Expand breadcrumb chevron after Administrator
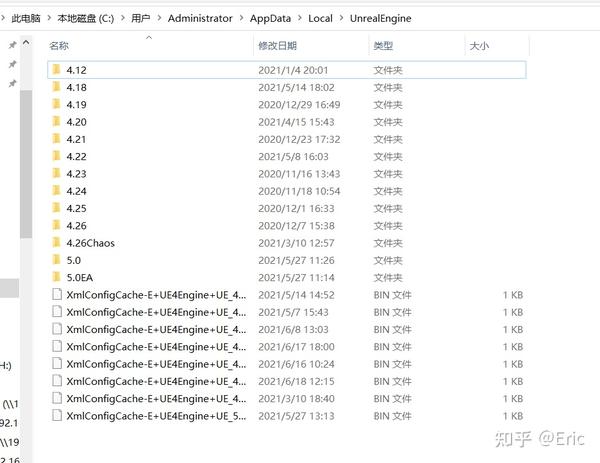This screenshot has width=600, height=463. (241, 18)
